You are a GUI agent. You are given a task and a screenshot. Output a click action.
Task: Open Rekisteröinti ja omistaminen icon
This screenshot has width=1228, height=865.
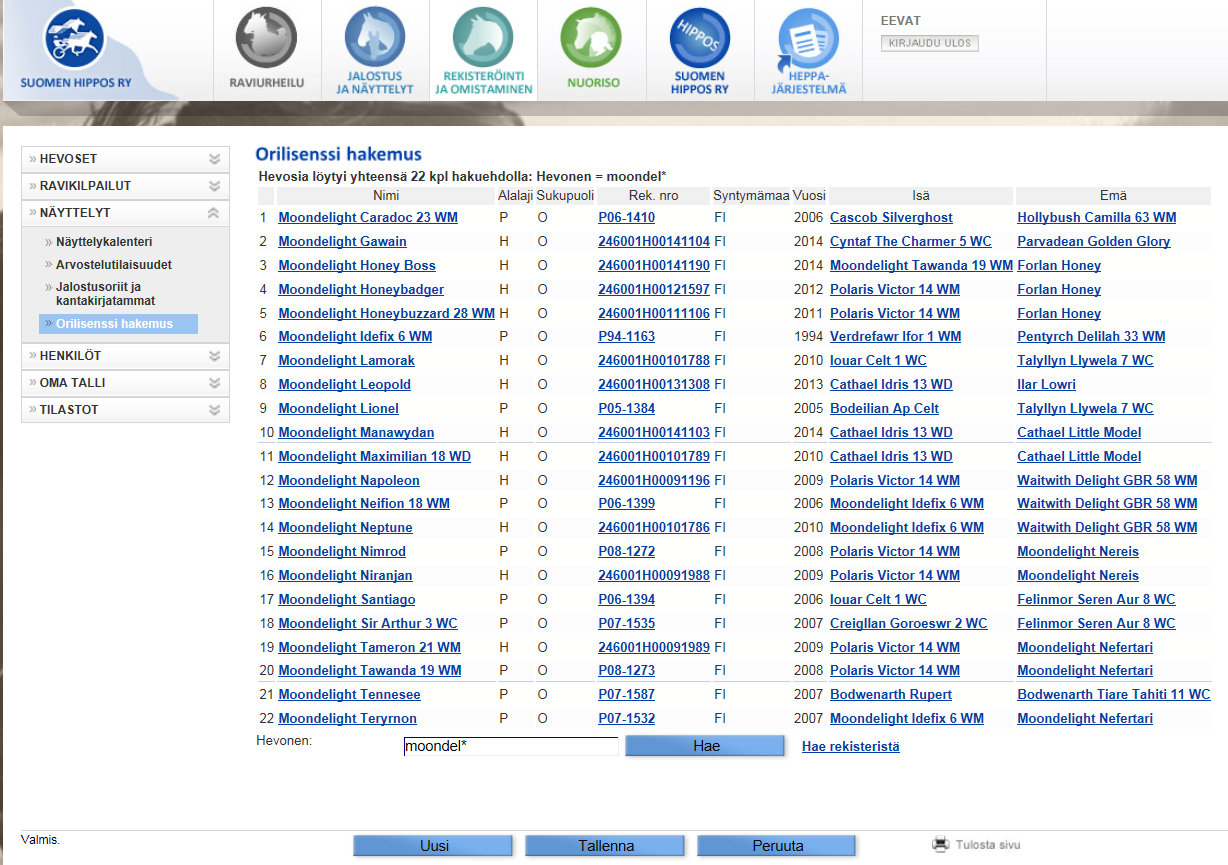[483, 50]
